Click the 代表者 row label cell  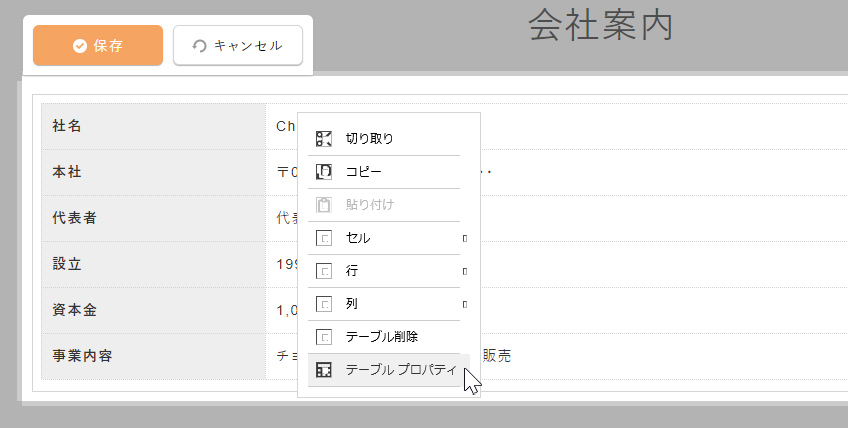tap(153, 219)
